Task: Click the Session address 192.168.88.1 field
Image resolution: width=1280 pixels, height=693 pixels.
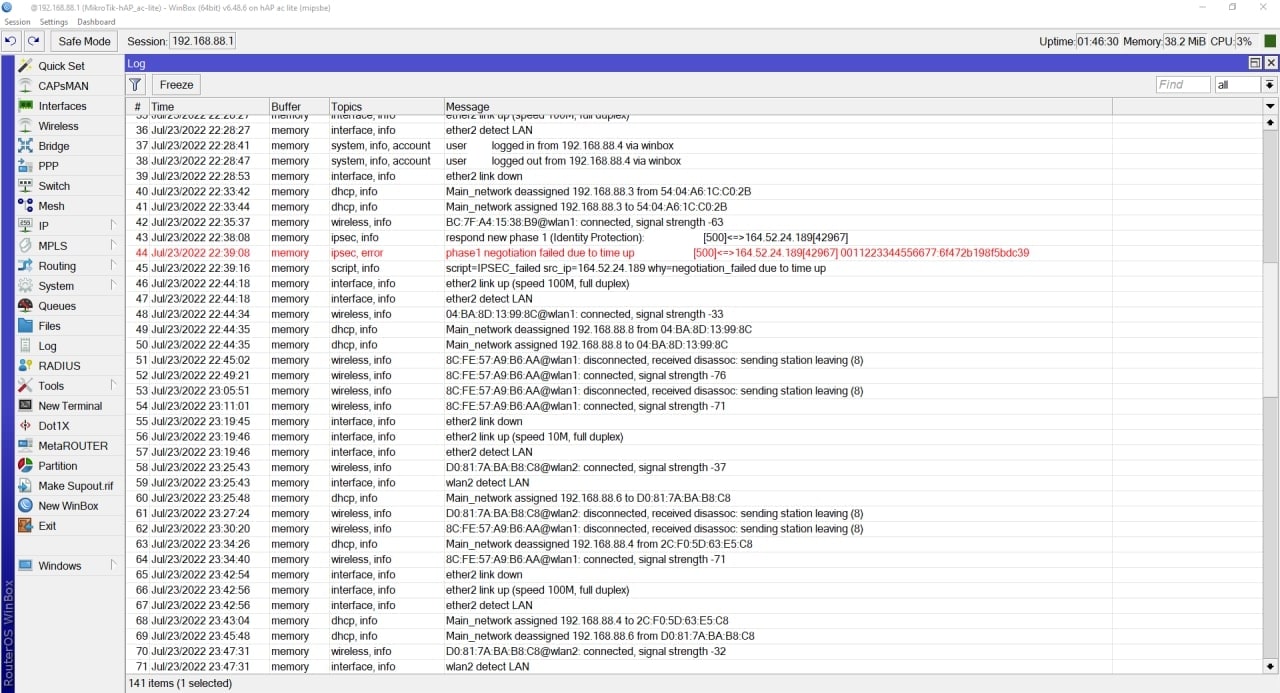Action: pos(202,41)
